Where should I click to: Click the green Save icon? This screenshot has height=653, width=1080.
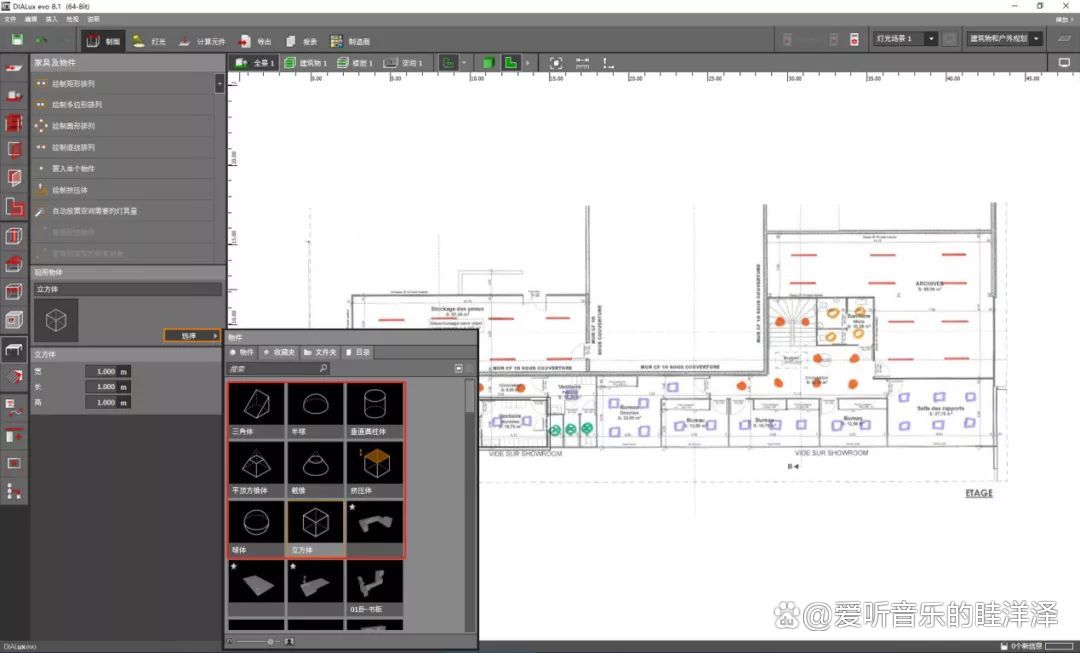pyautogui.click(x=17, y=41)
